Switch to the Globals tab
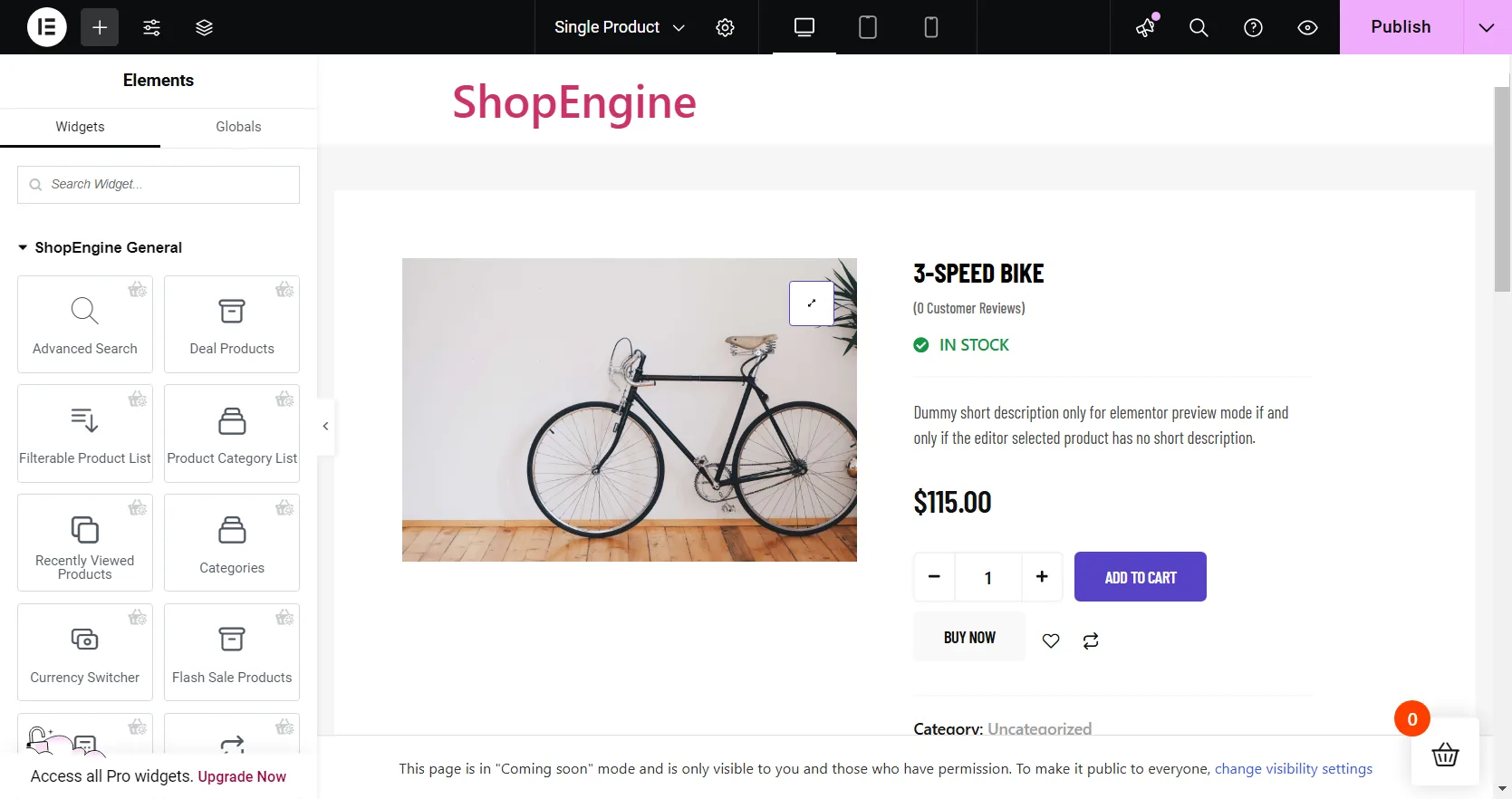Image resolution: width=1512 pixels, height=799 pixels. [237, 127]
